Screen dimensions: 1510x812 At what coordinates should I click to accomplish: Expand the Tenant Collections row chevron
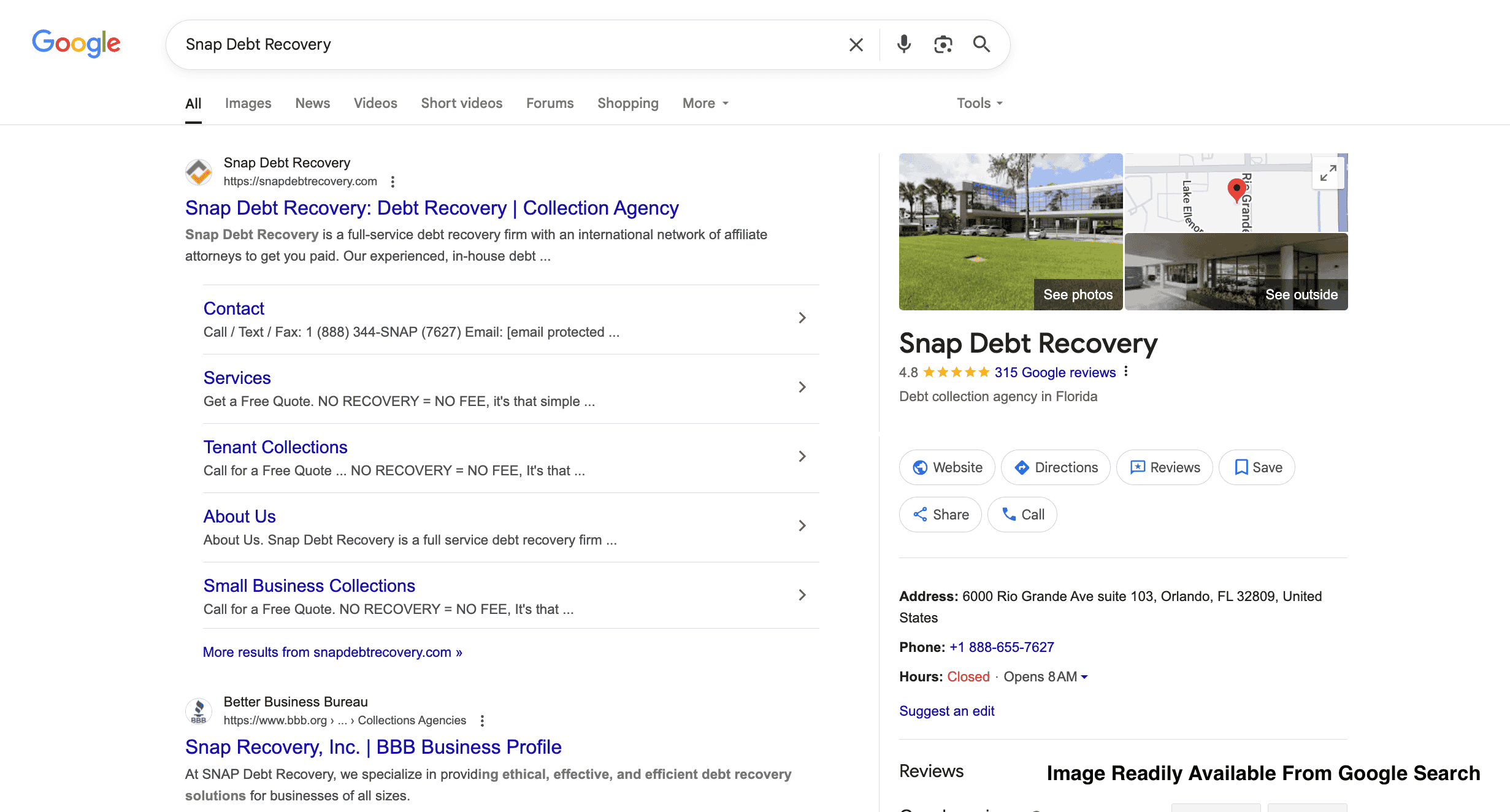point(802,456)
